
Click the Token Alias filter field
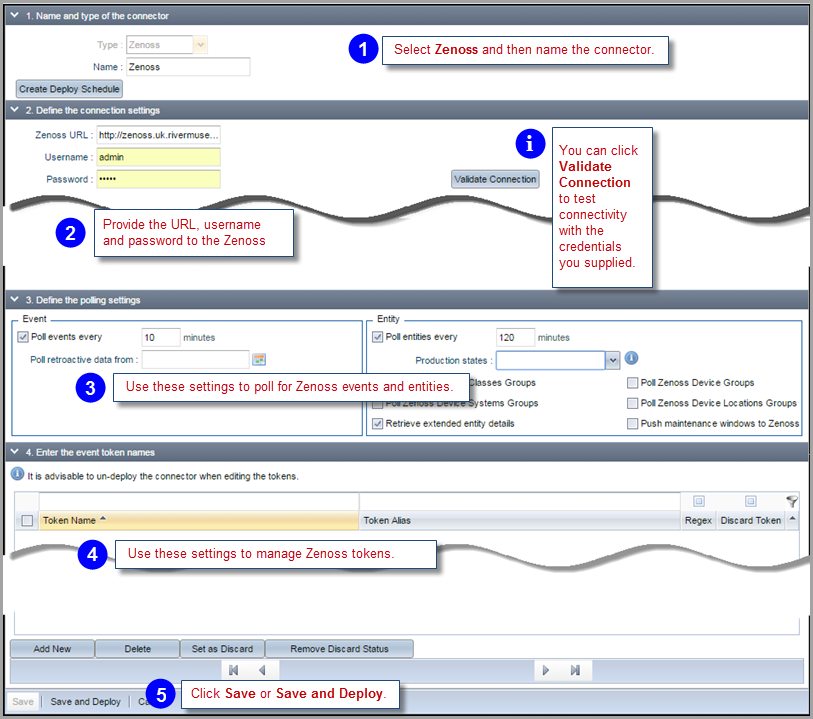tap(520, 501)
